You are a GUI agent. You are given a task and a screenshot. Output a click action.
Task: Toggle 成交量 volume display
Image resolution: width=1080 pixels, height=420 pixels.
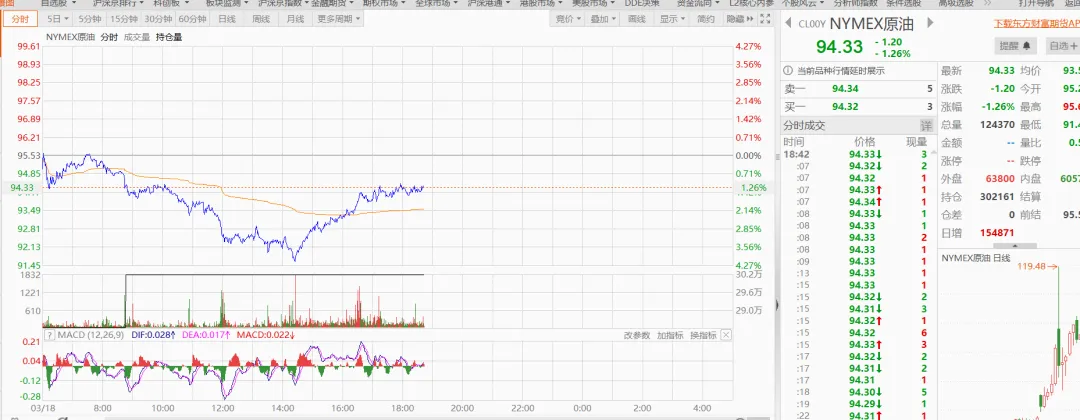136,37
